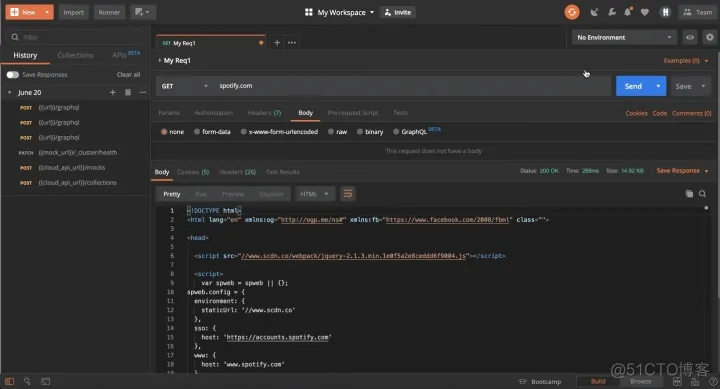
Task: Select the form-data body type
Action: (197, 132)
